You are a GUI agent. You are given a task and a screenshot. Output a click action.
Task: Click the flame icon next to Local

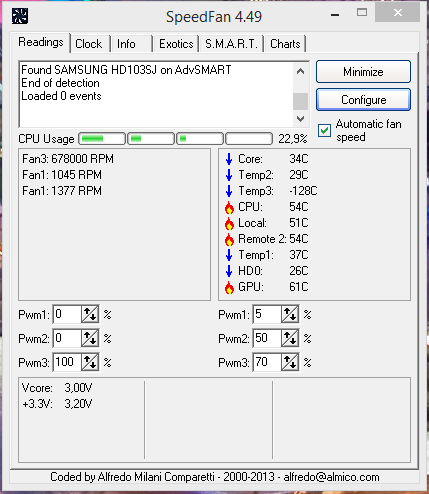coord(229,223)
